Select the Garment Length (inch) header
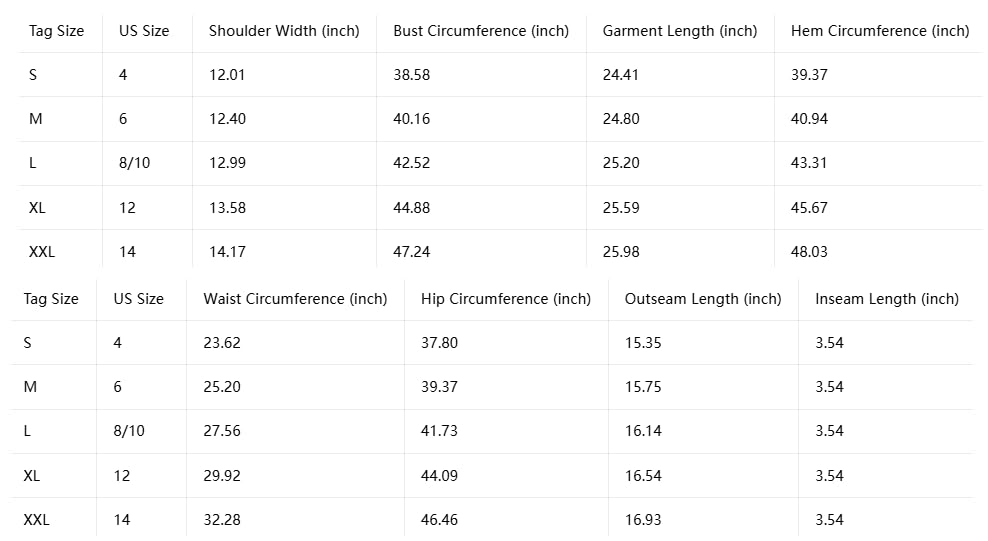The image size is (988, 541). coord(680,31)
